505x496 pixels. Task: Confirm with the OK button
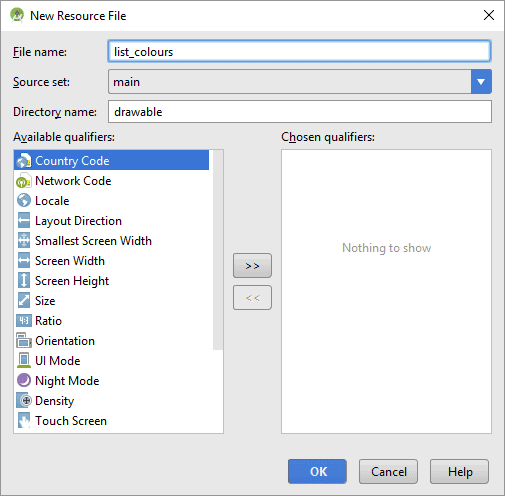point(317,471)
